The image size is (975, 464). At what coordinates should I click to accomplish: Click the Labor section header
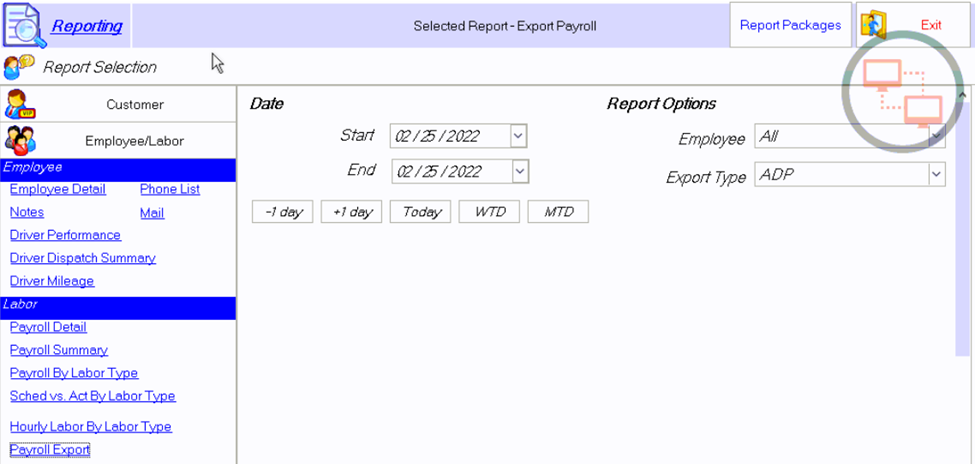(118, 308)
